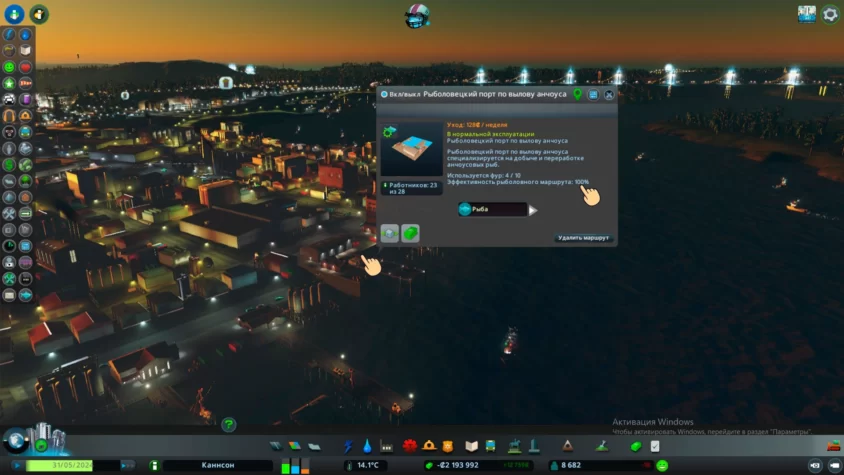
Task: Open the Roads build menu
Action: [276, 446]
